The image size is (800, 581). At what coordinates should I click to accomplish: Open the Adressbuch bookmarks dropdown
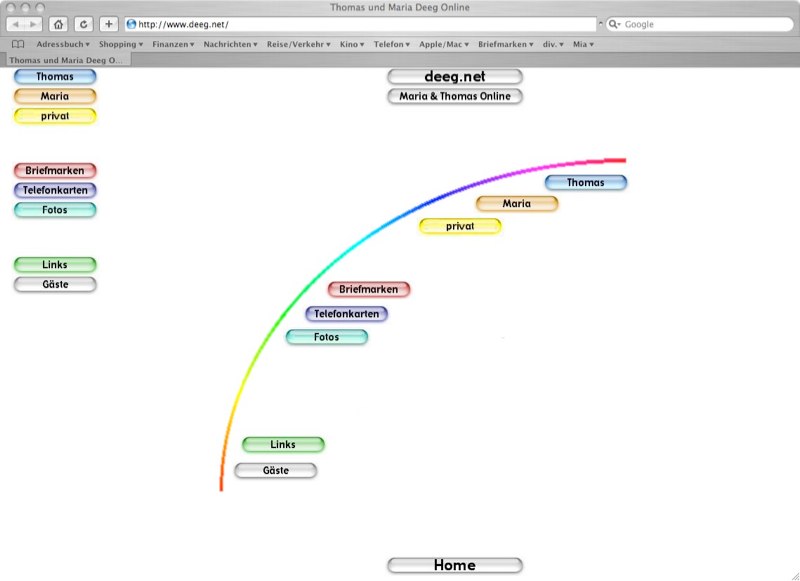tap(63, 45)
